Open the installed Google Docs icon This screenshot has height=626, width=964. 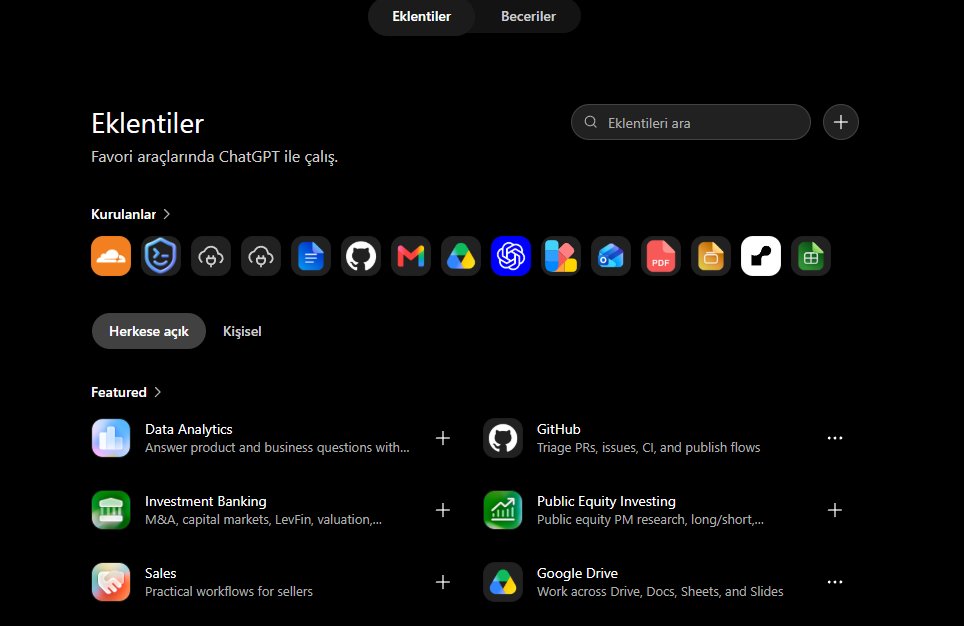[311, 256]
